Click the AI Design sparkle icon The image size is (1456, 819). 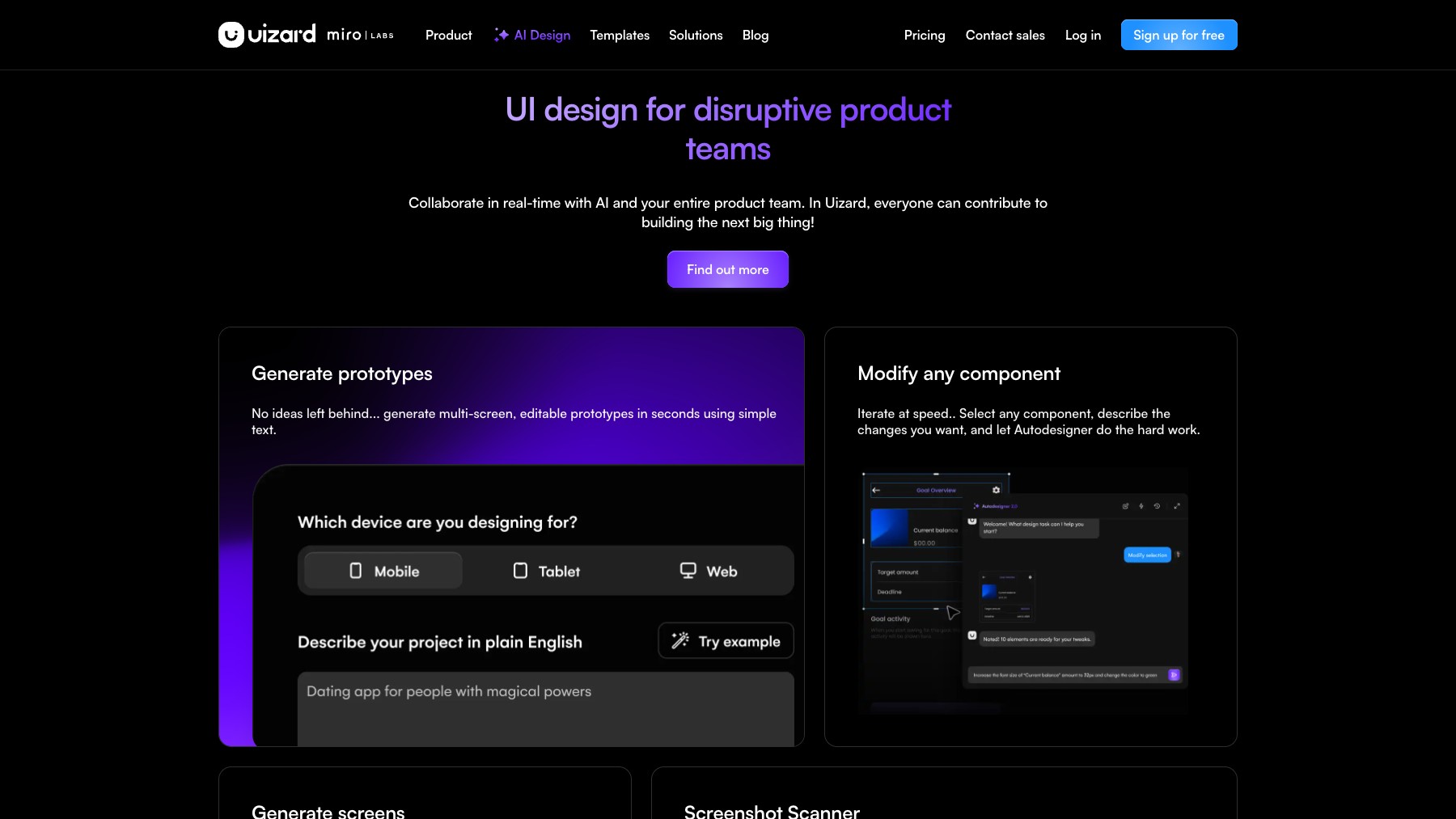coord(502,35)
